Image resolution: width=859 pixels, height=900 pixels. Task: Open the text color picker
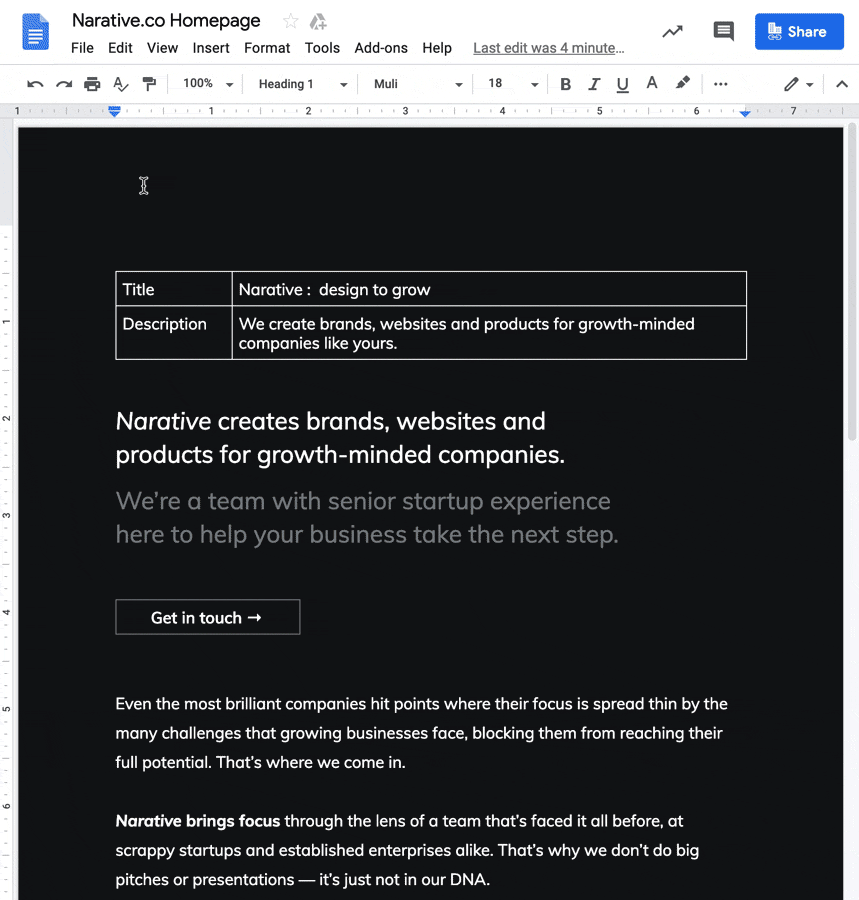[x=651, y=84]
